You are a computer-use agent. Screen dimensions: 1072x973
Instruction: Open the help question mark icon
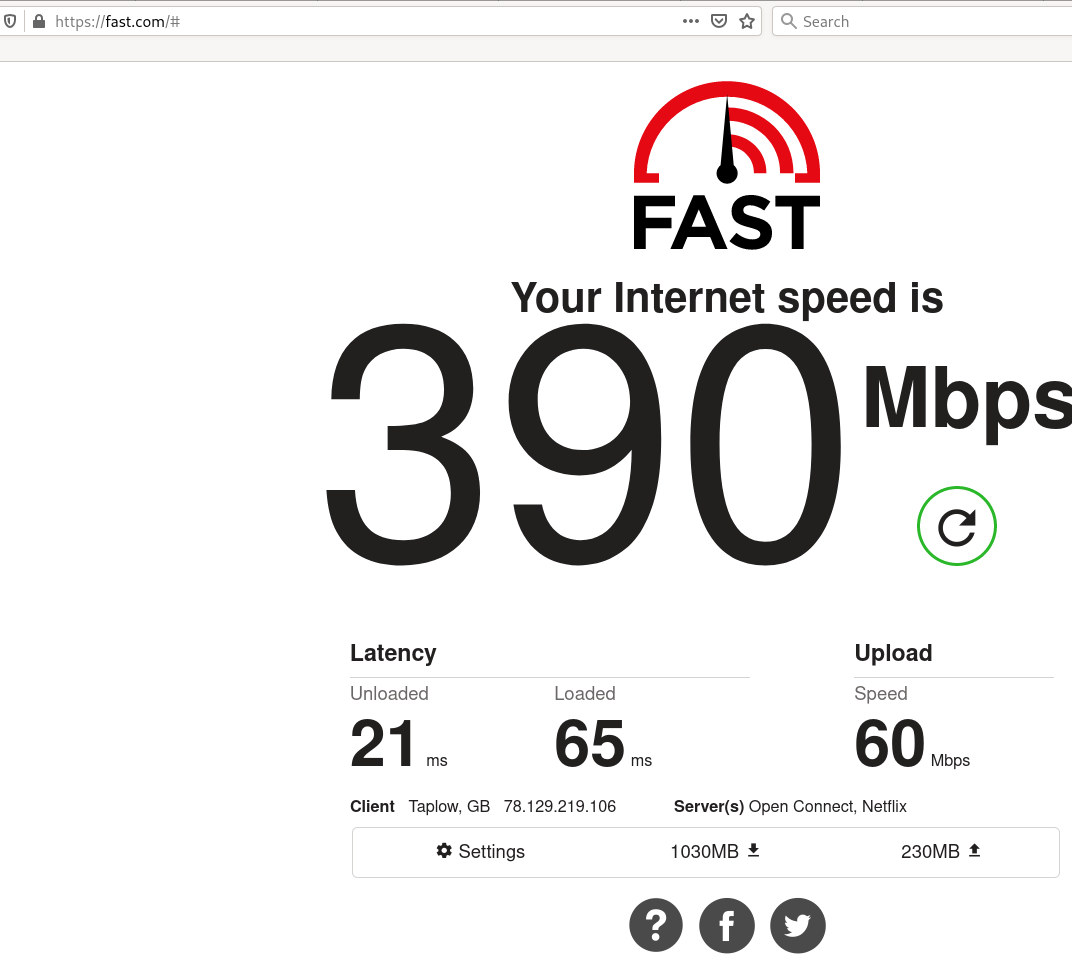coord(656,925)
